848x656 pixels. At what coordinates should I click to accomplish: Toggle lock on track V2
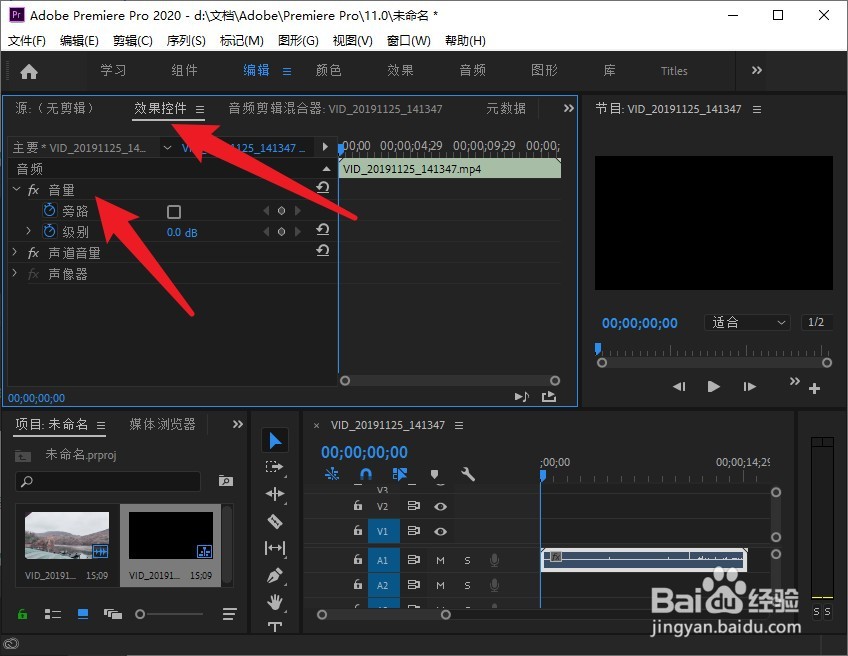tap(357, 506)
